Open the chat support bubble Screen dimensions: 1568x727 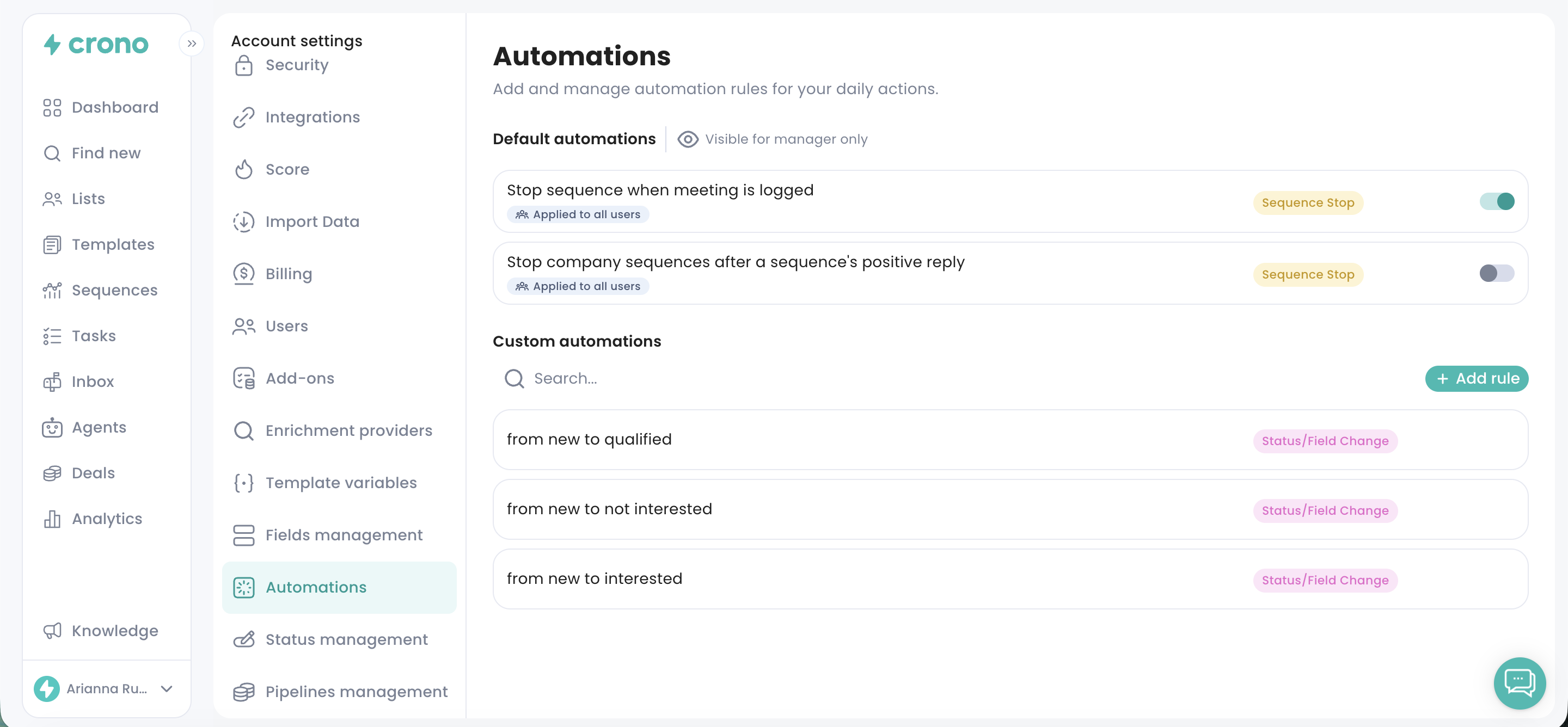point(1520,683)
